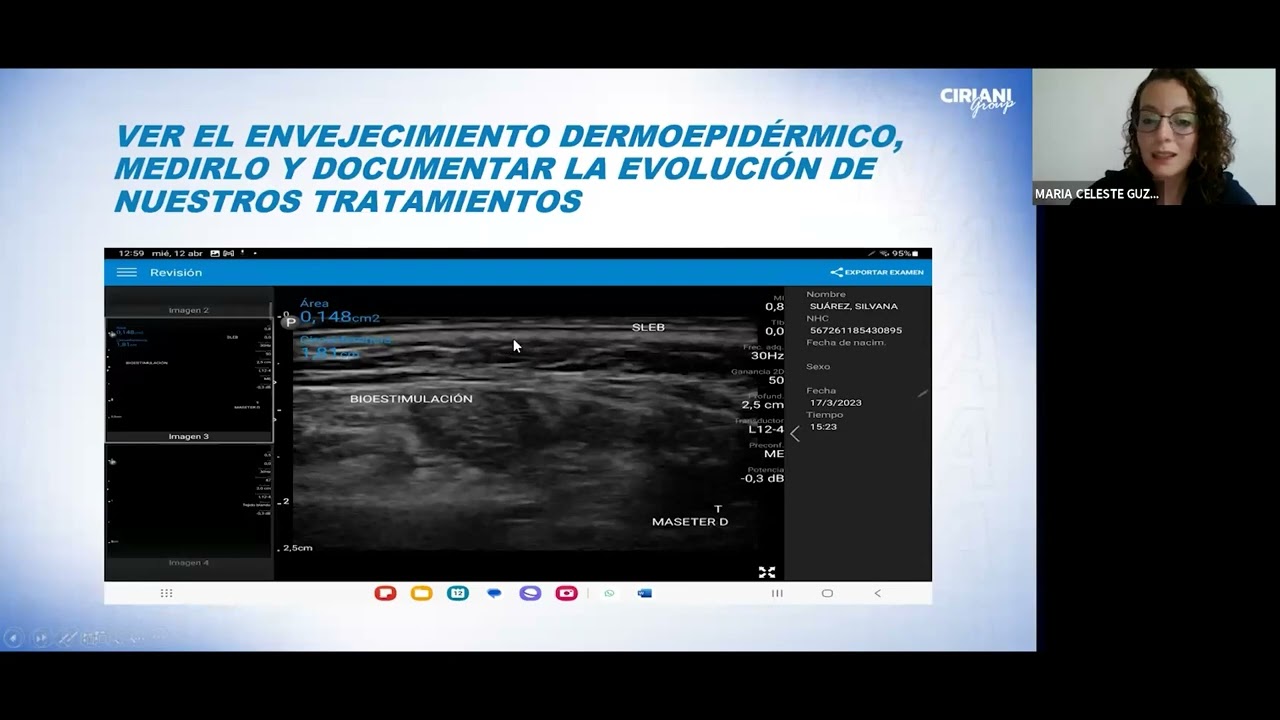Open the tablet app drawer grid

click(166, 593)
